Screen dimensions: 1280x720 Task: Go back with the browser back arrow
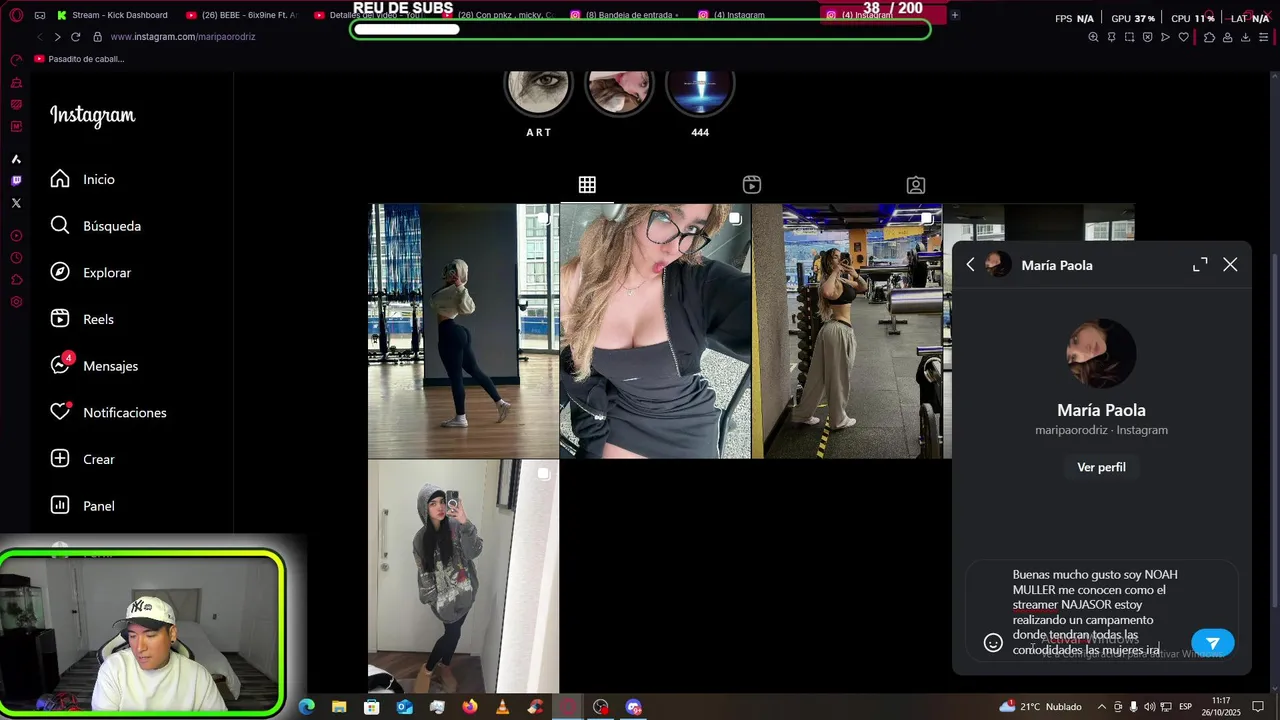pos(39,37)
